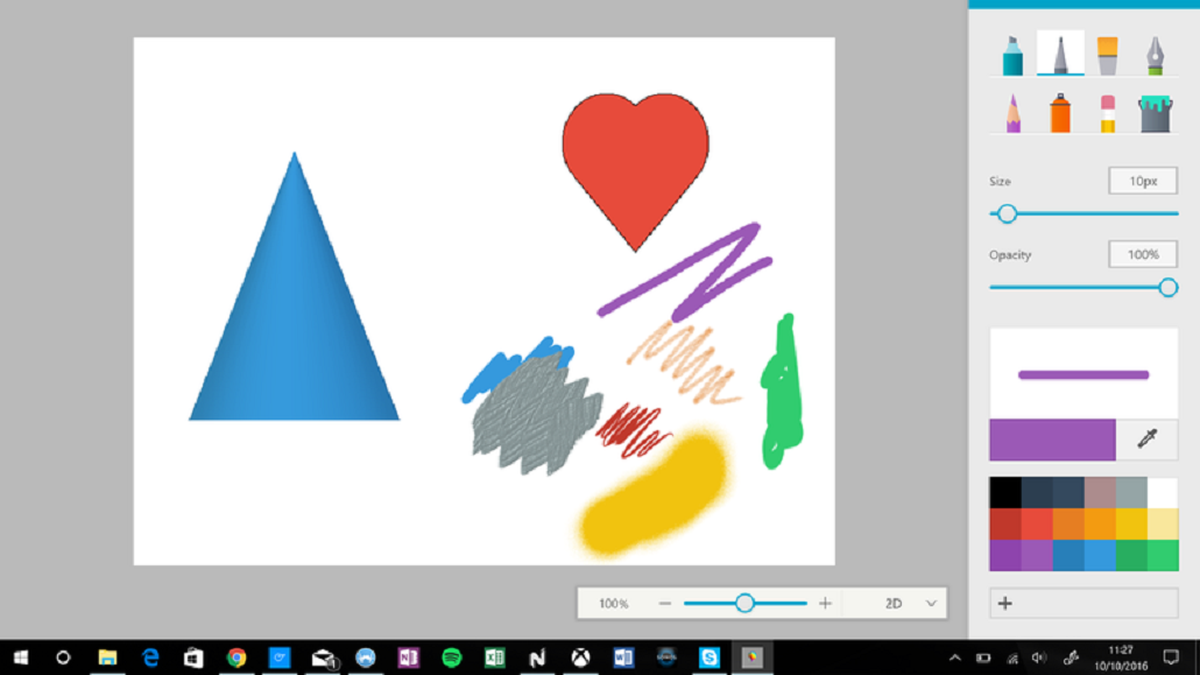Image resolution: width=1200 pixels, height=675 pixels.
Task: Select the Oil brush tool
Action: pos(1106,55)
